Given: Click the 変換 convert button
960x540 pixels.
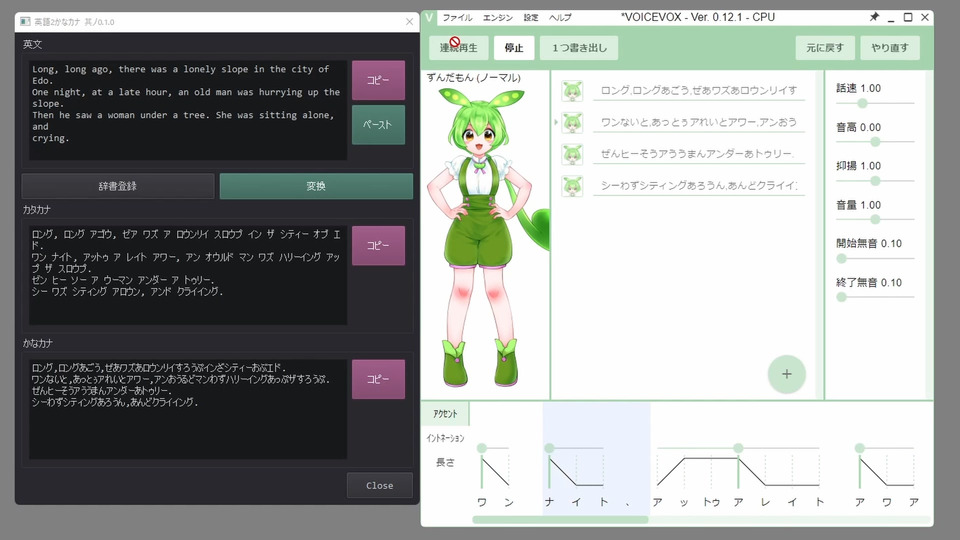Looking at the screenshot, I should click(316, 186).
